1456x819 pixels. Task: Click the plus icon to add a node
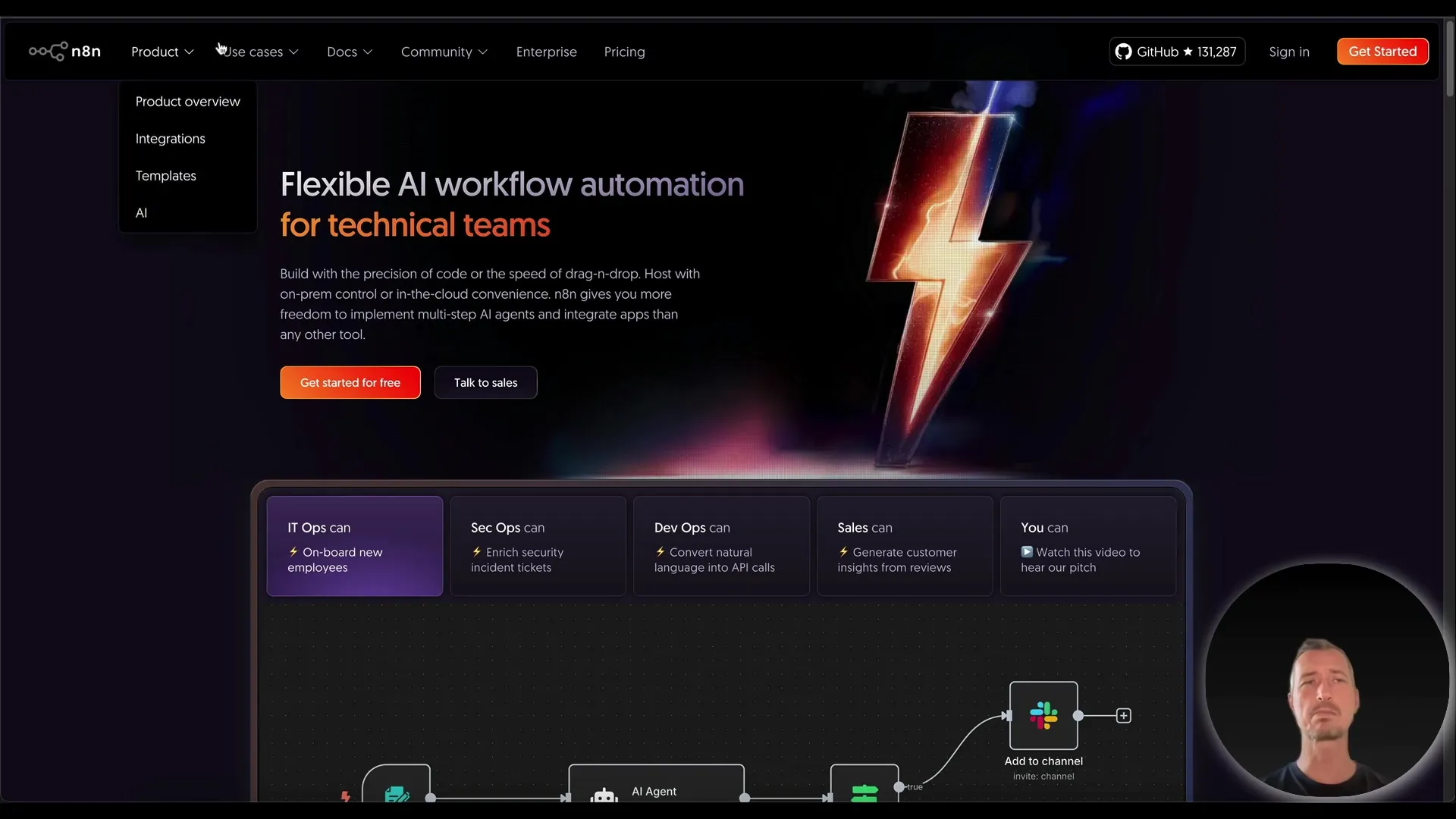pos(1122,715)
